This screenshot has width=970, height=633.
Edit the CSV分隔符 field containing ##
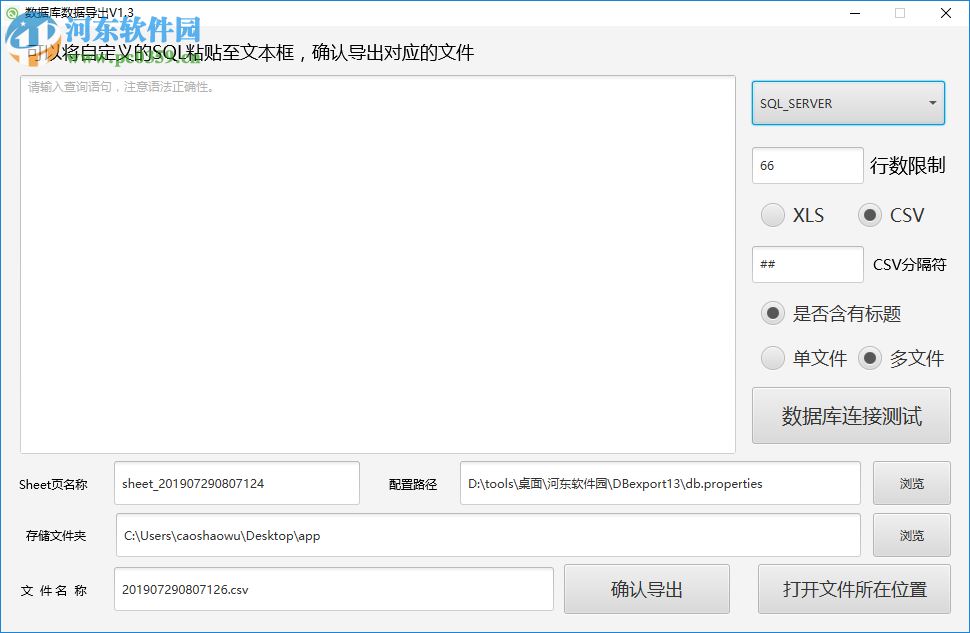(807, 264)
